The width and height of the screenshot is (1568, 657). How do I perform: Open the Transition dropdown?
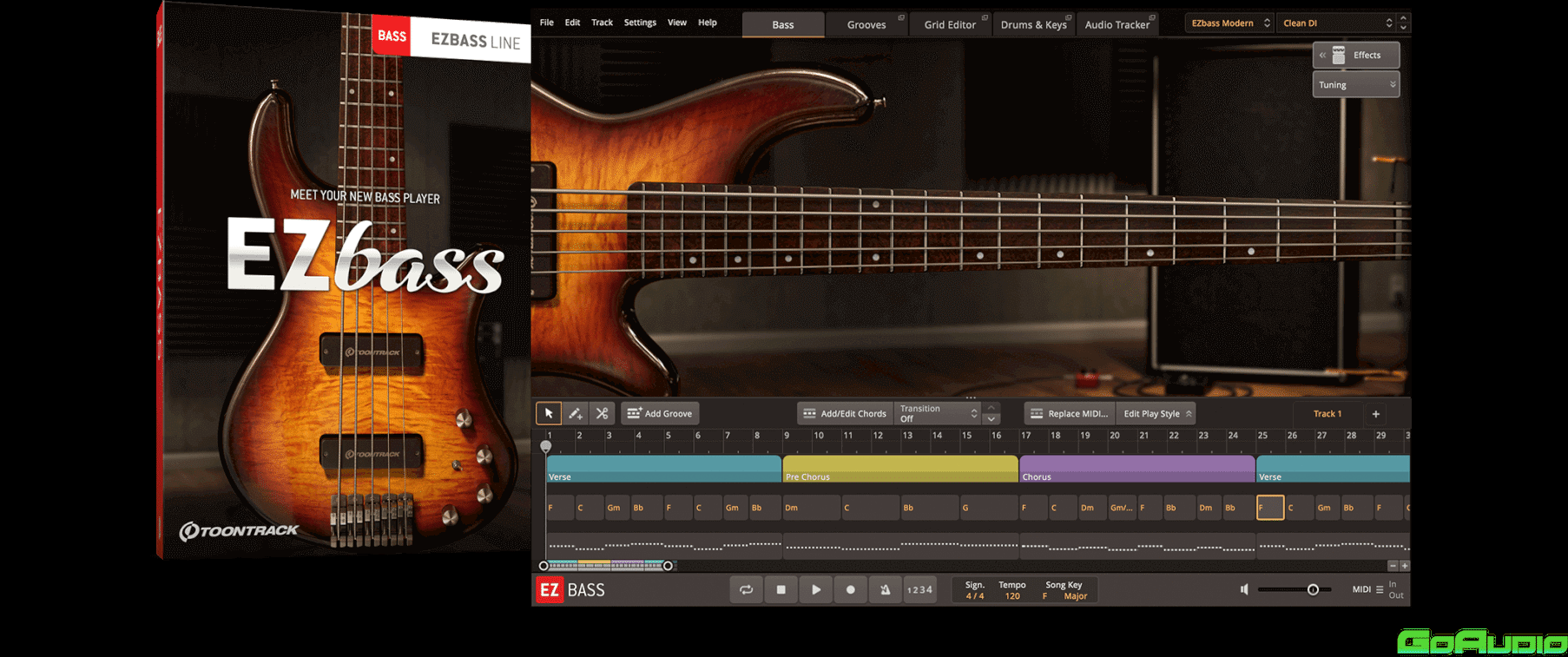[938, 414]
